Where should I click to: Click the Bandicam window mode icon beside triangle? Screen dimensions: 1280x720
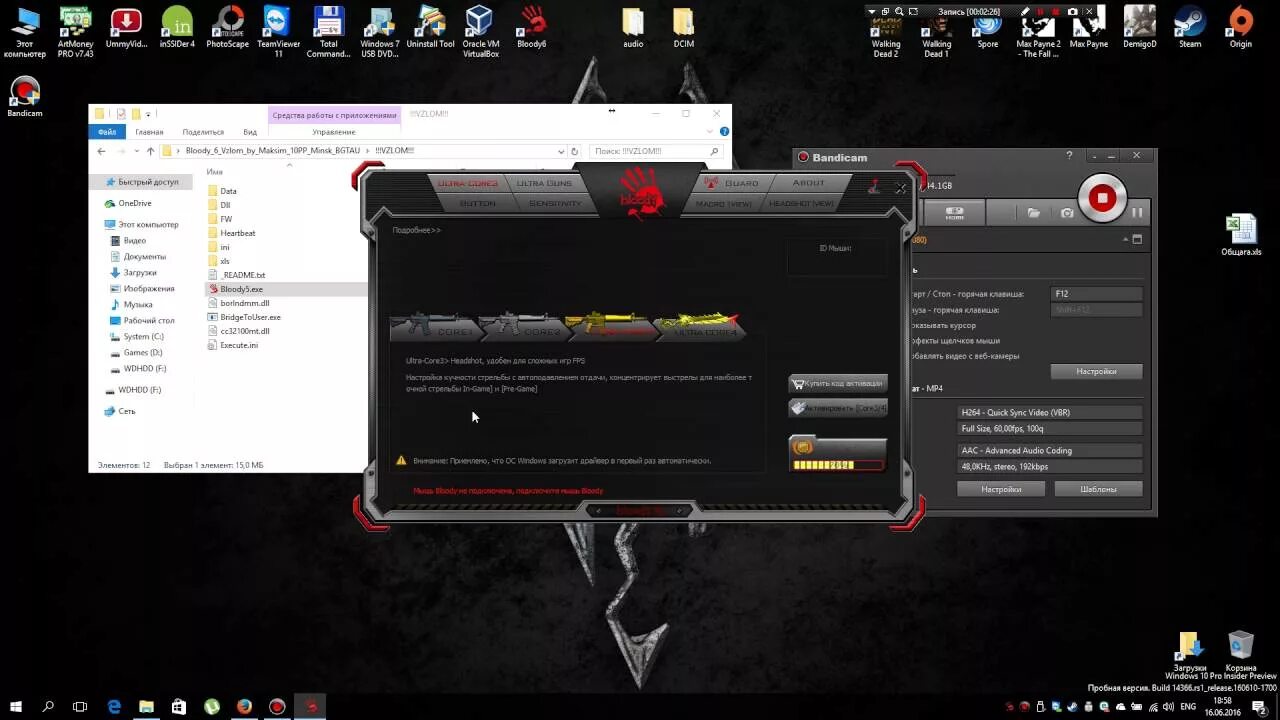click(x=1137, y=240)
